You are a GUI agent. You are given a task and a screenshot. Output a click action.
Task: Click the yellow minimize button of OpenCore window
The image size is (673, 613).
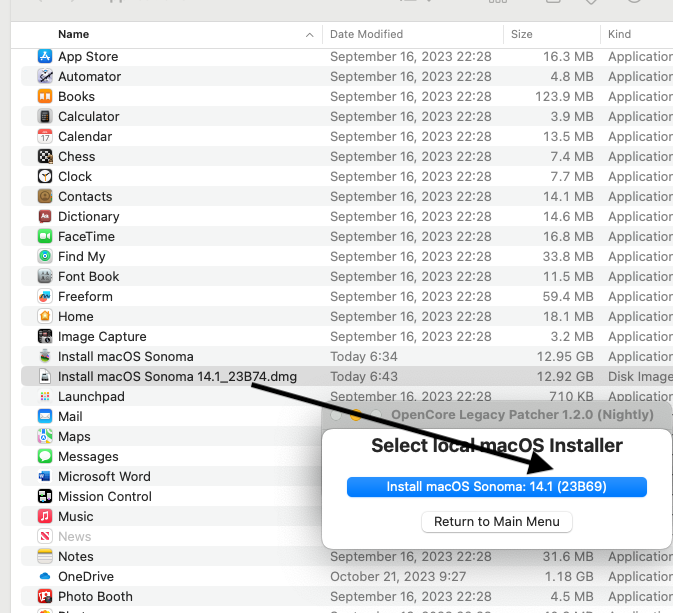point(355,415)
